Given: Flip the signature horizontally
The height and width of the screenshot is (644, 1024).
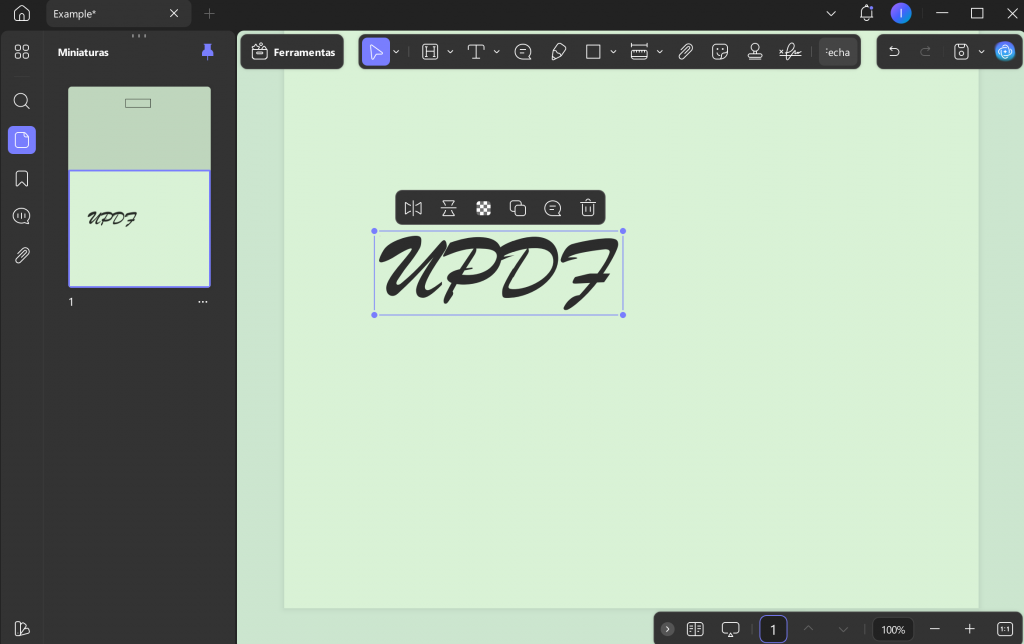Looking at the screenshot, I should point(413,208).
